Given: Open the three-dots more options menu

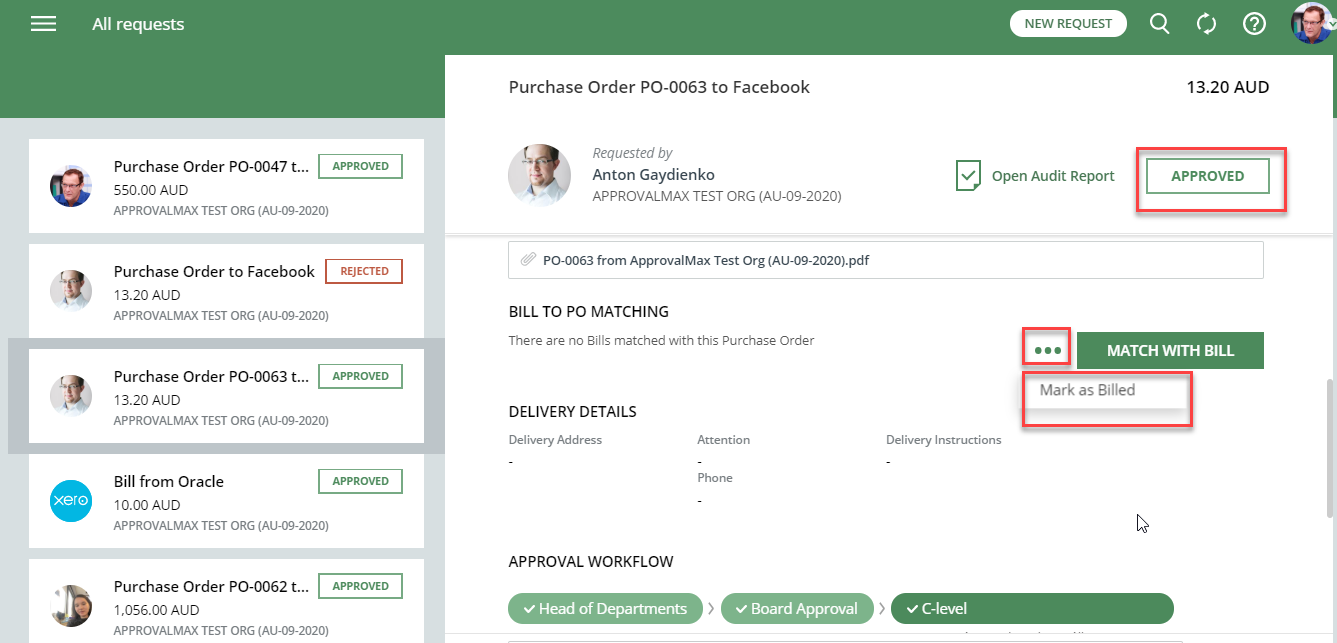Looking at the screenshot, I should [1047, 351].
